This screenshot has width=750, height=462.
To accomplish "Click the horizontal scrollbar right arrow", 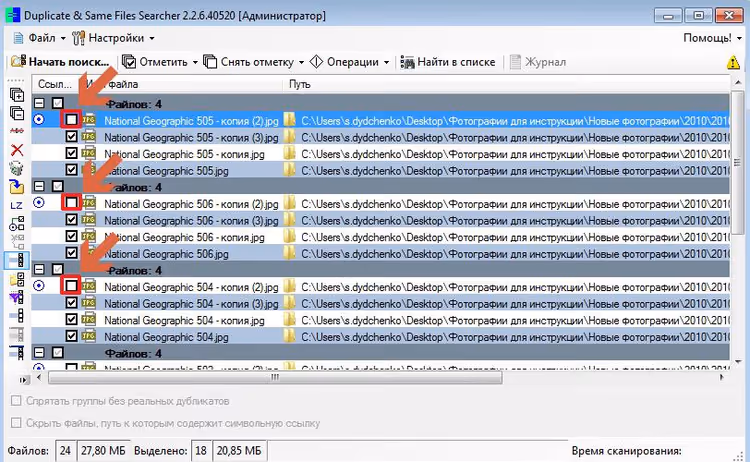I will (x=721, y=377).
